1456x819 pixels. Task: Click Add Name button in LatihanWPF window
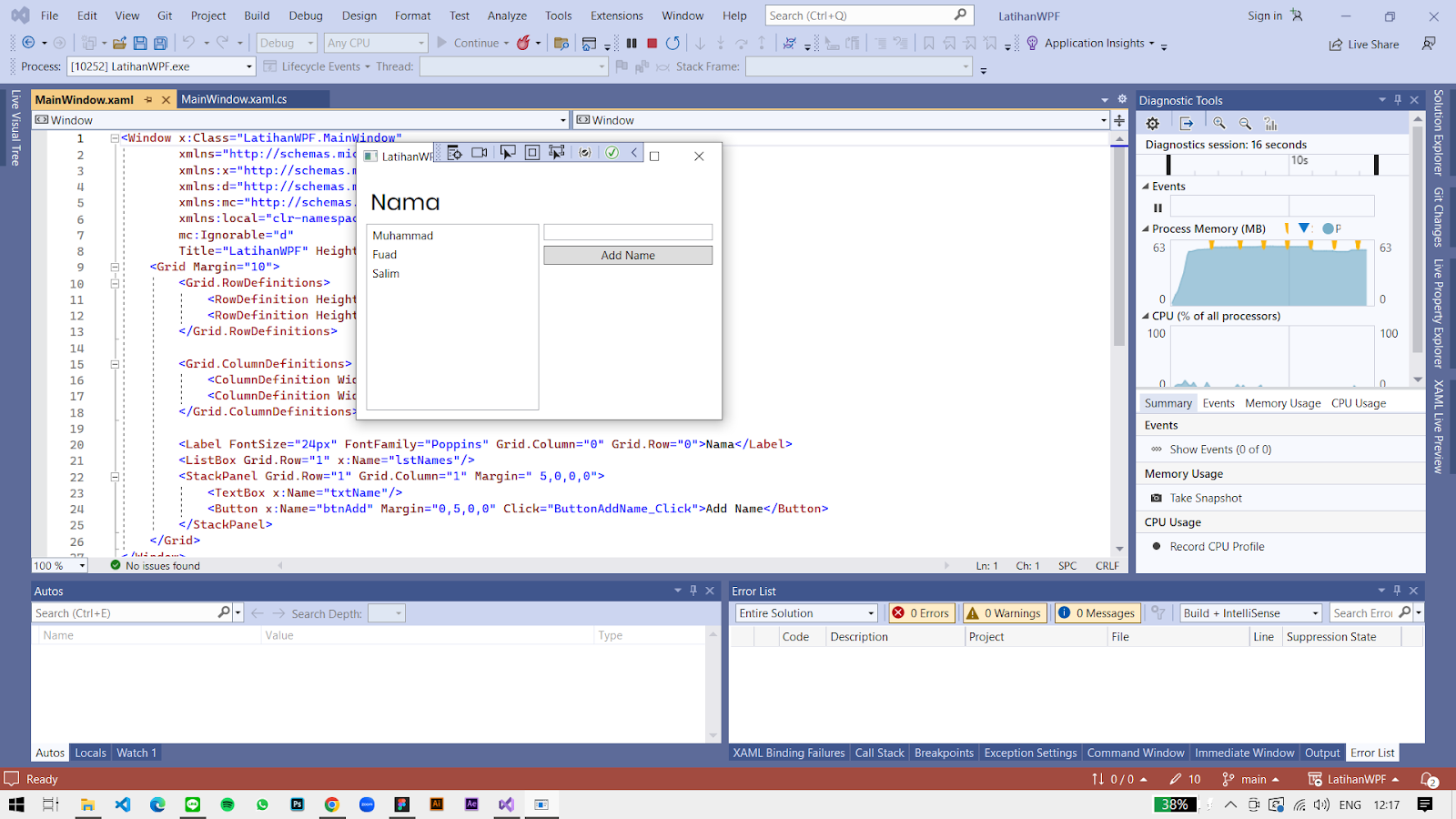click(x=628, y=256)
